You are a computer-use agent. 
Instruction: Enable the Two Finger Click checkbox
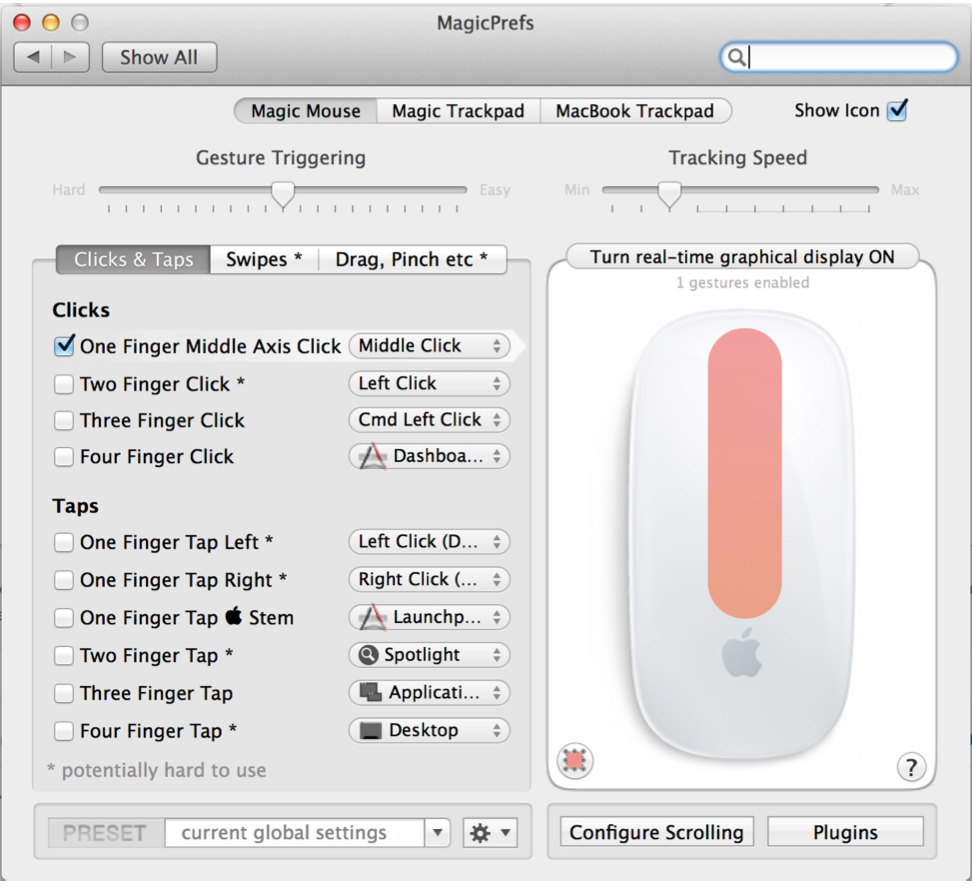pos(64,384)
